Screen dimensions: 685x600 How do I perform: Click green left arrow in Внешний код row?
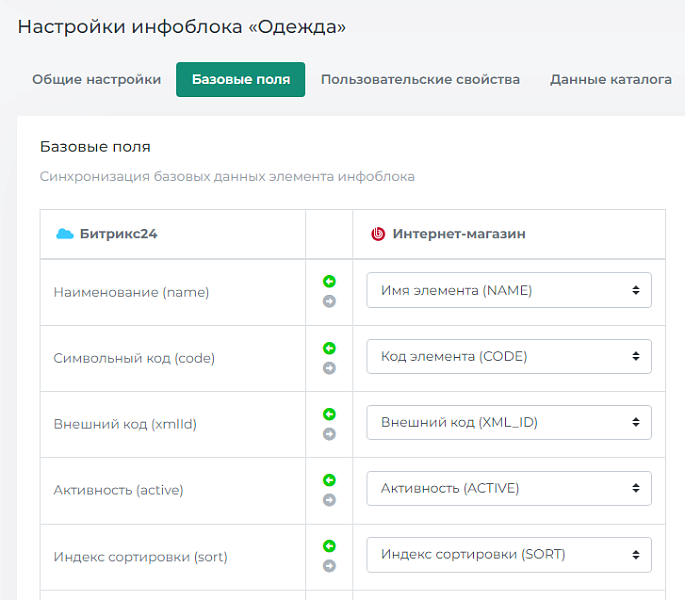point(329,414)
